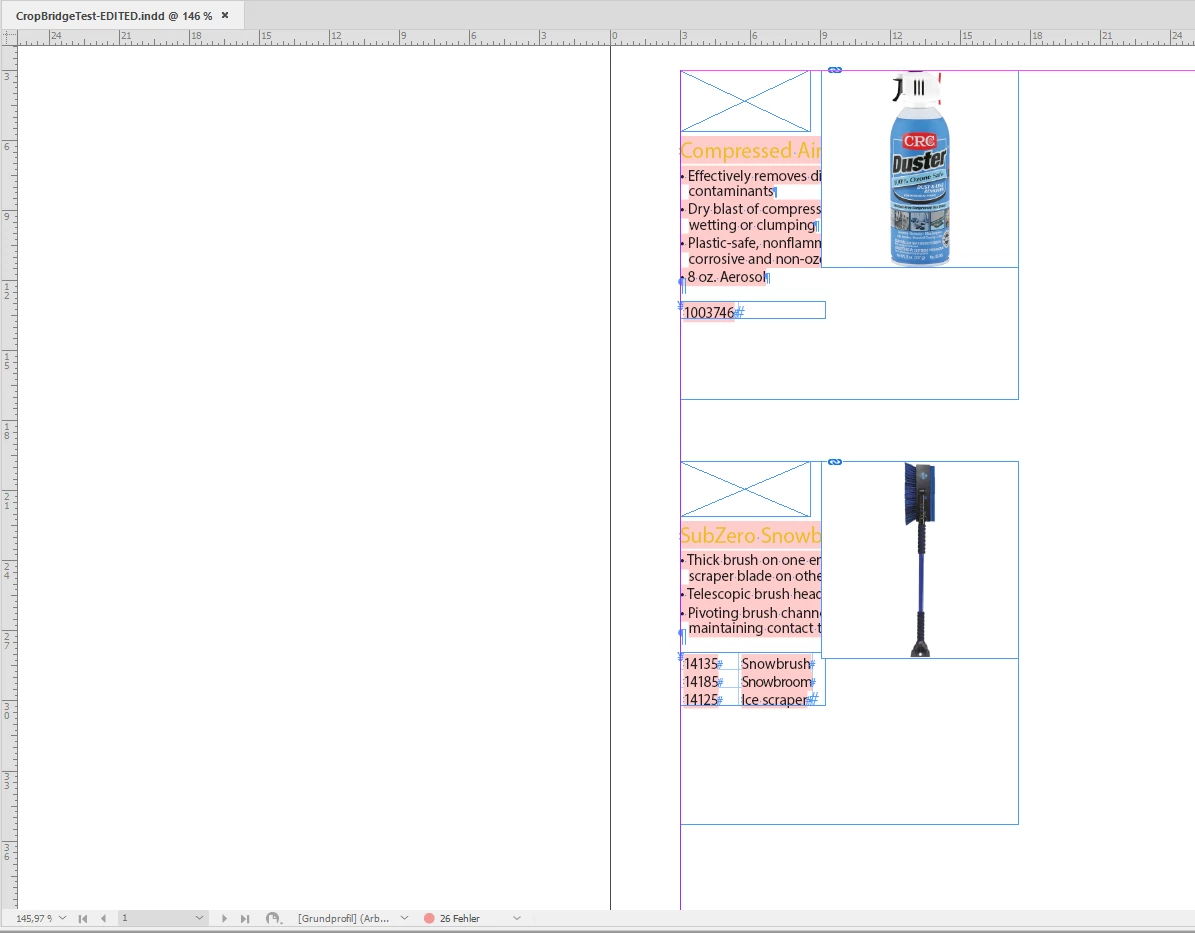Screen dimensions: 1195x933
Task: Click the 'wetting or clumping' text line
Action: (752, 226)
